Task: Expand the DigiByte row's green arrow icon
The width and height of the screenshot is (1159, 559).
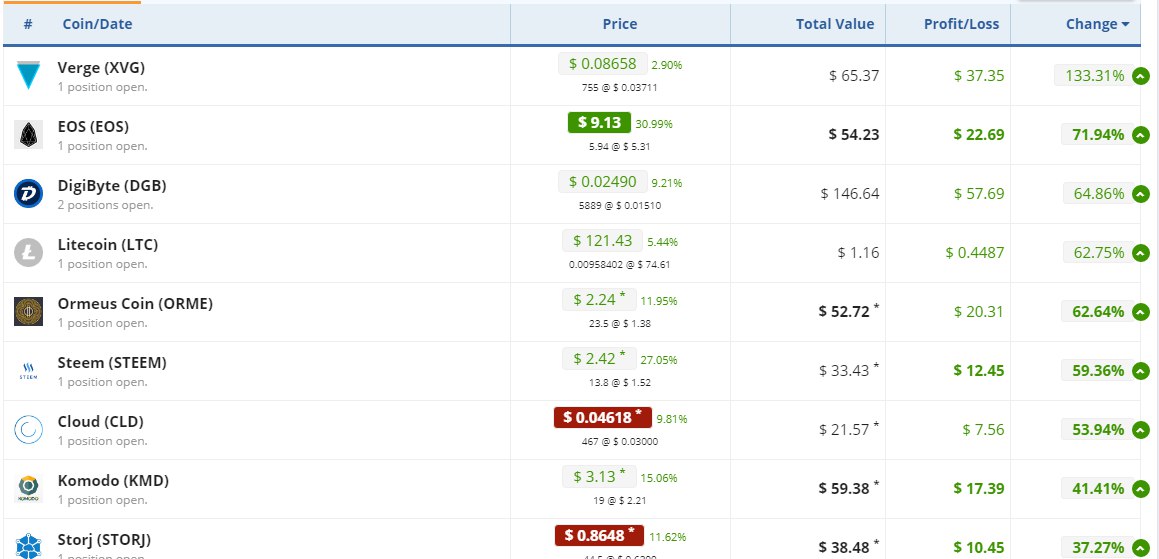Action: (1141, 194)
